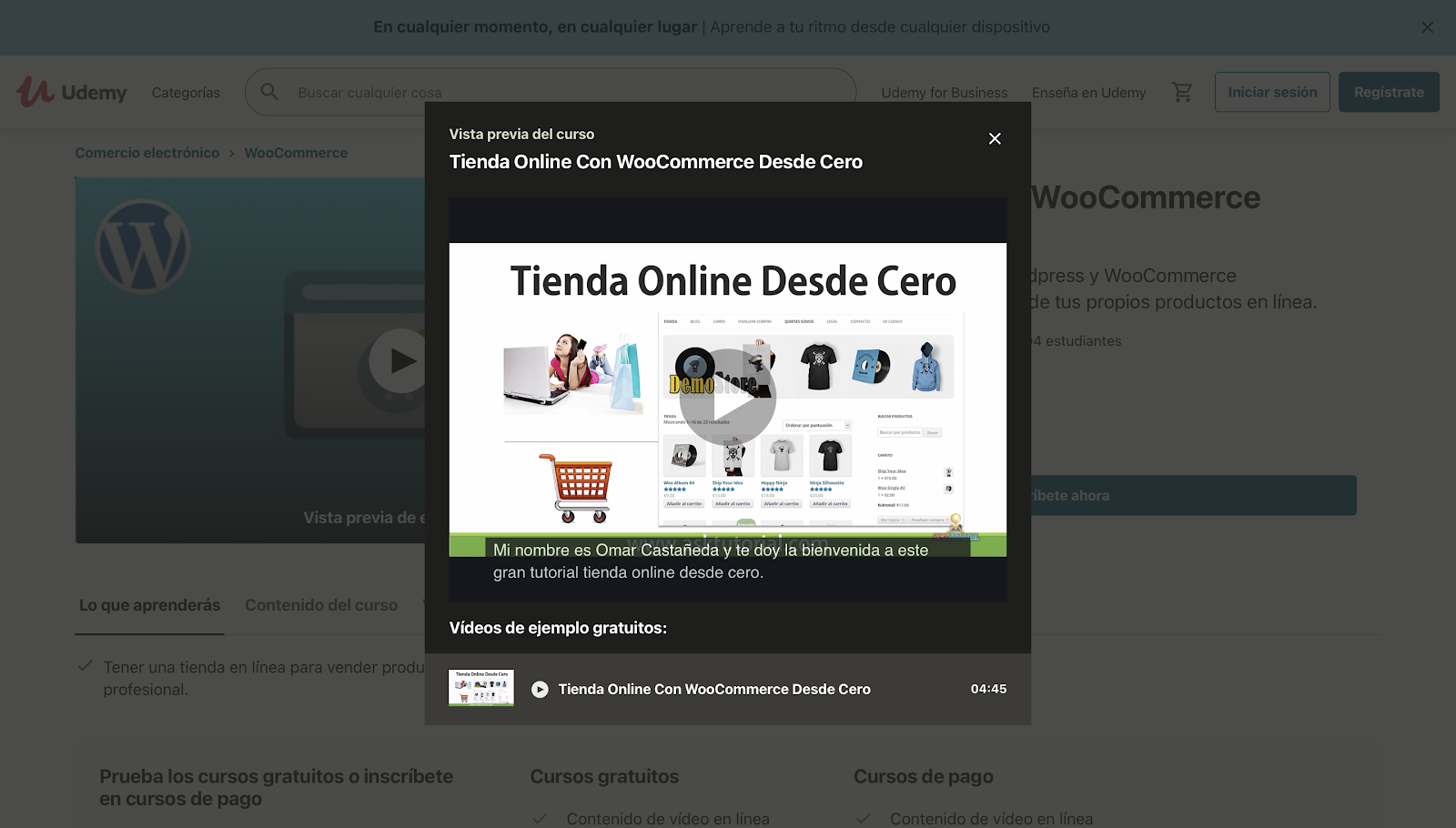Click the Regístrate button
This screenshot has width=1456, height=828.
pyautogui.click(x=1389, y=92)
